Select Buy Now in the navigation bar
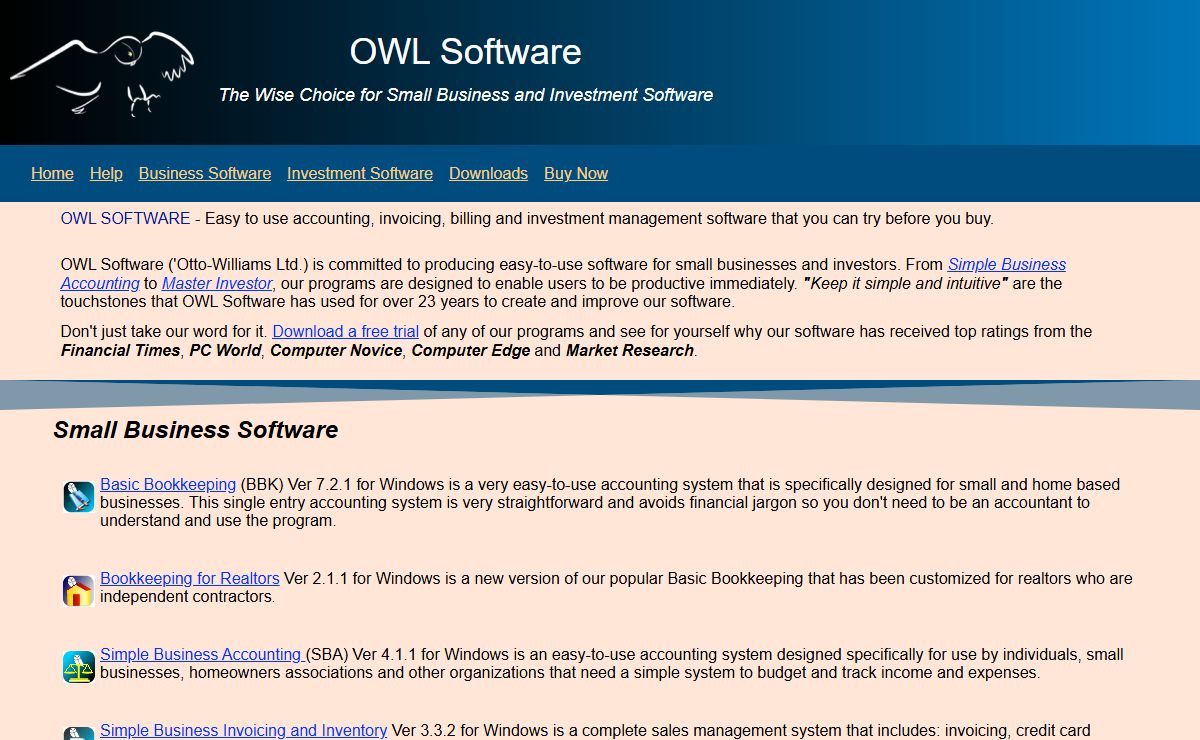 click(576, 173)
